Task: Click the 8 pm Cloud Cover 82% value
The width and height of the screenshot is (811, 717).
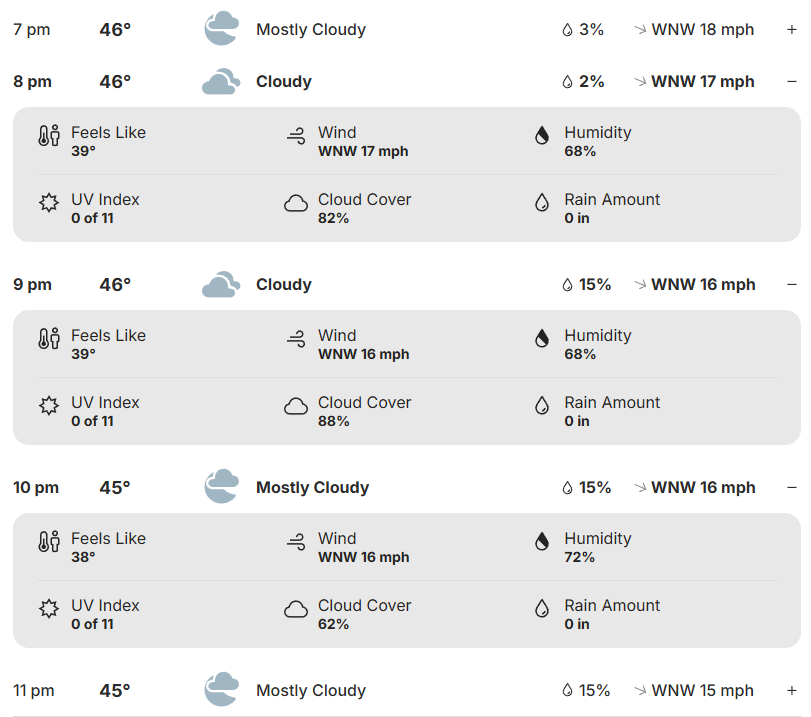Action: [x=333, y=218]
